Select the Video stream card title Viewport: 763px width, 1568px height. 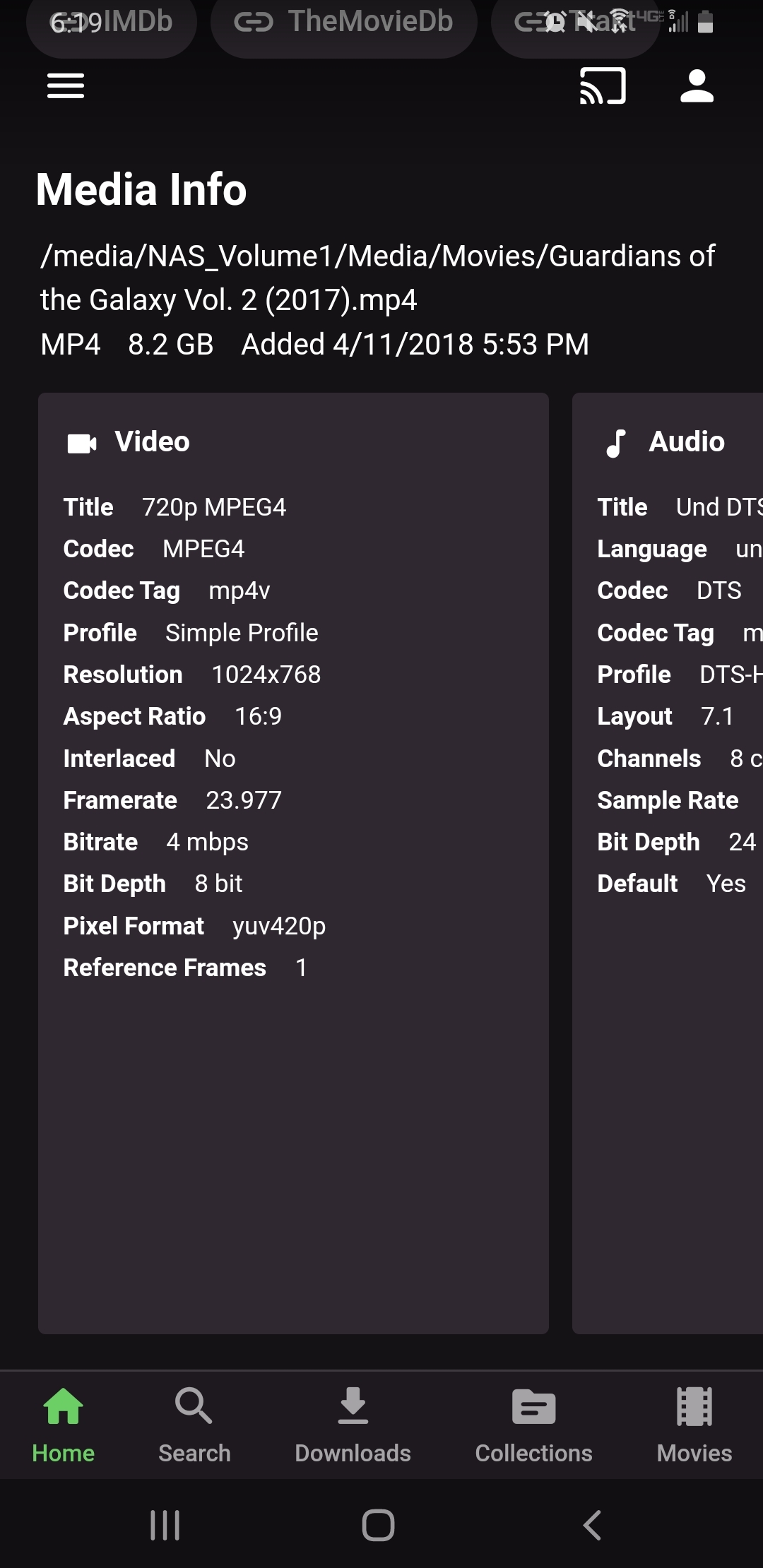(152, 442)
